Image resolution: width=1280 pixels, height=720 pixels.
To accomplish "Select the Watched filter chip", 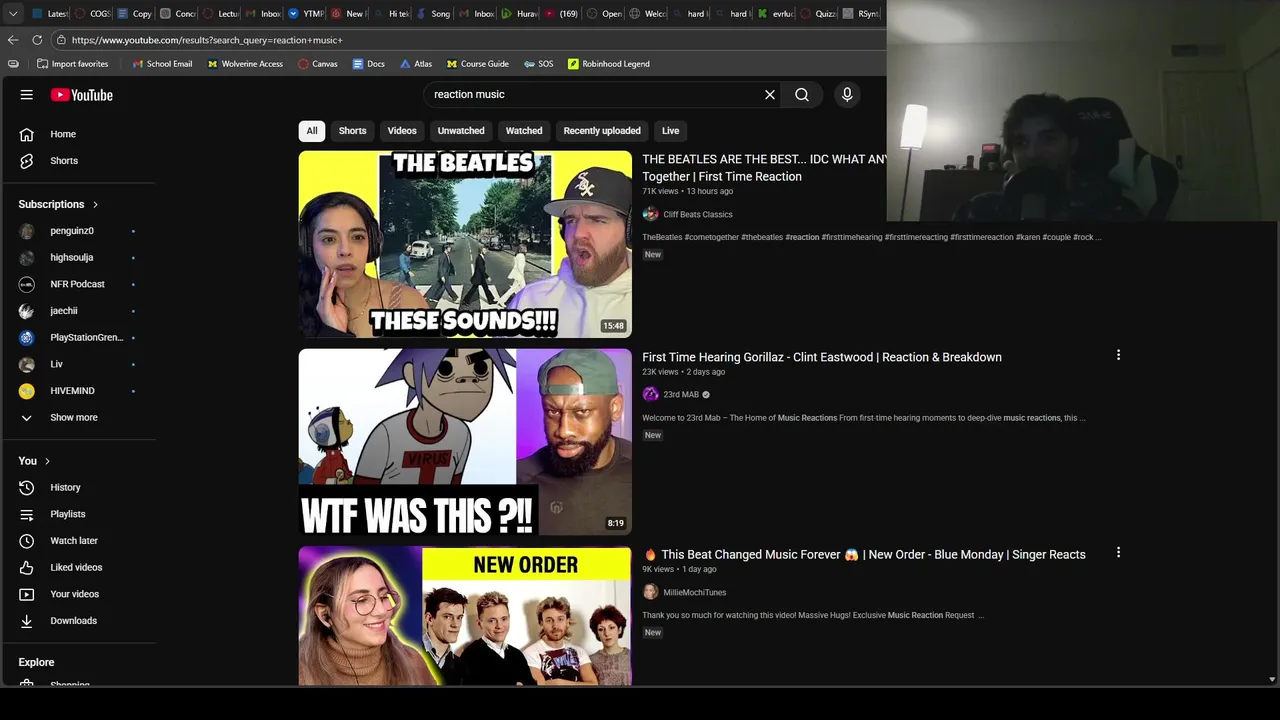I will point(524,131).
